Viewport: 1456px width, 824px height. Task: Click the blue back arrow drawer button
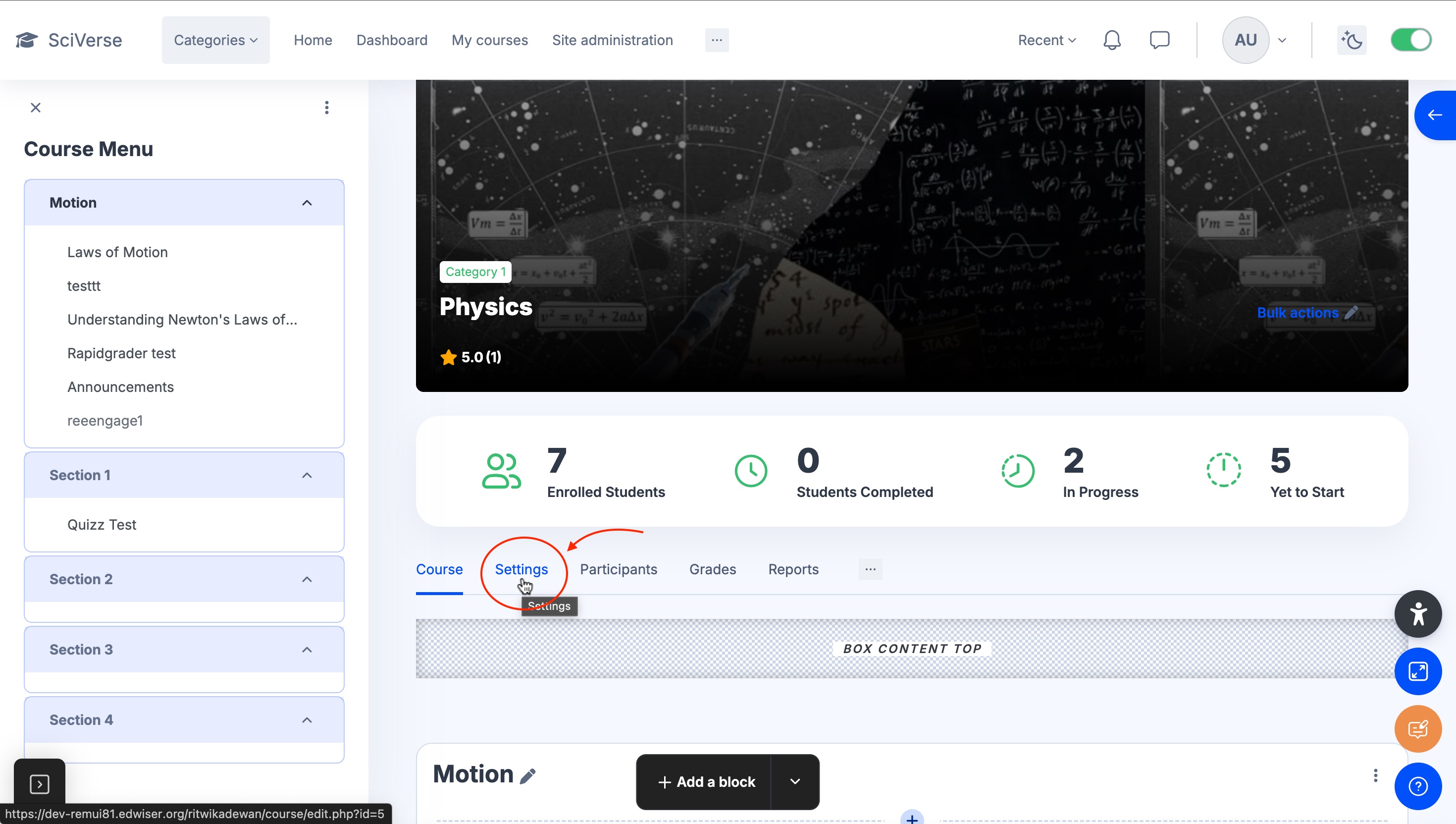tap(1435, 115)
